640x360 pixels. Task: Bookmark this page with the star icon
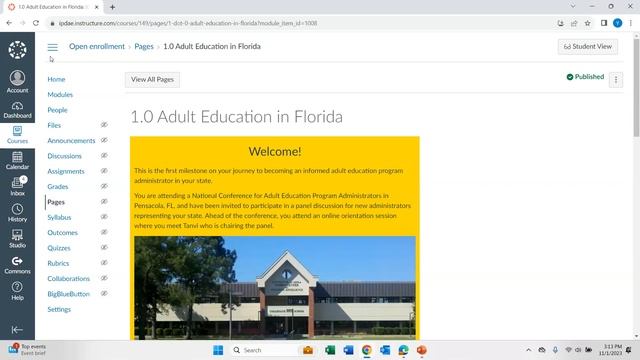[x=587, y=23]
